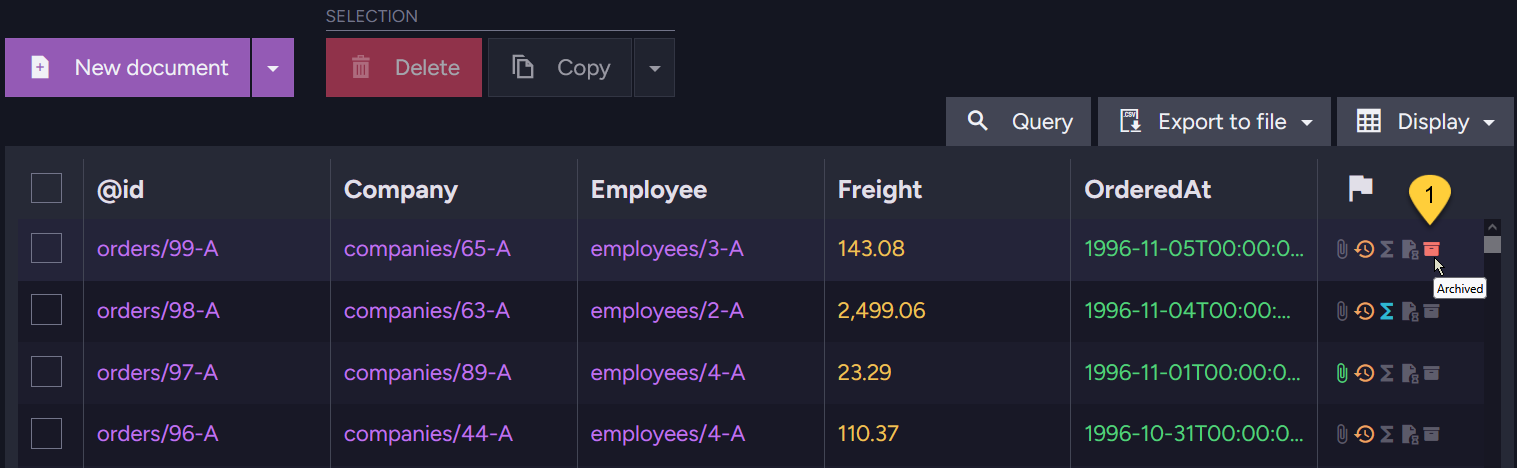Click the OrderedAt column header
Image resolution: width=1517 pixels, height=468 pixels.
coord(1148,189)
